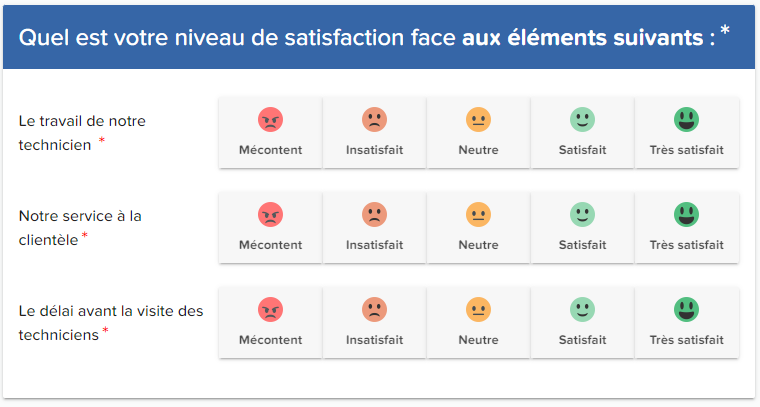760x407 pixels.
Task: Click the angry red face for customer service
Action: pyautogui.click(x=270, y=214)
